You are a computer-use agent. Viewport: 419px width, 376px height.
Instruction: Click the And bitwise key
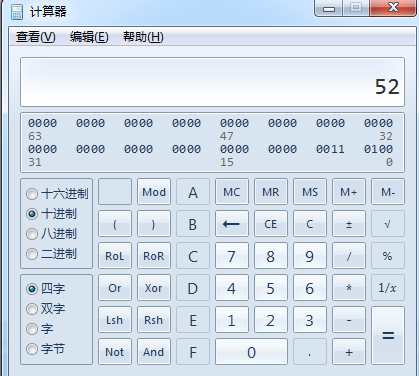[x=154, y=352]
